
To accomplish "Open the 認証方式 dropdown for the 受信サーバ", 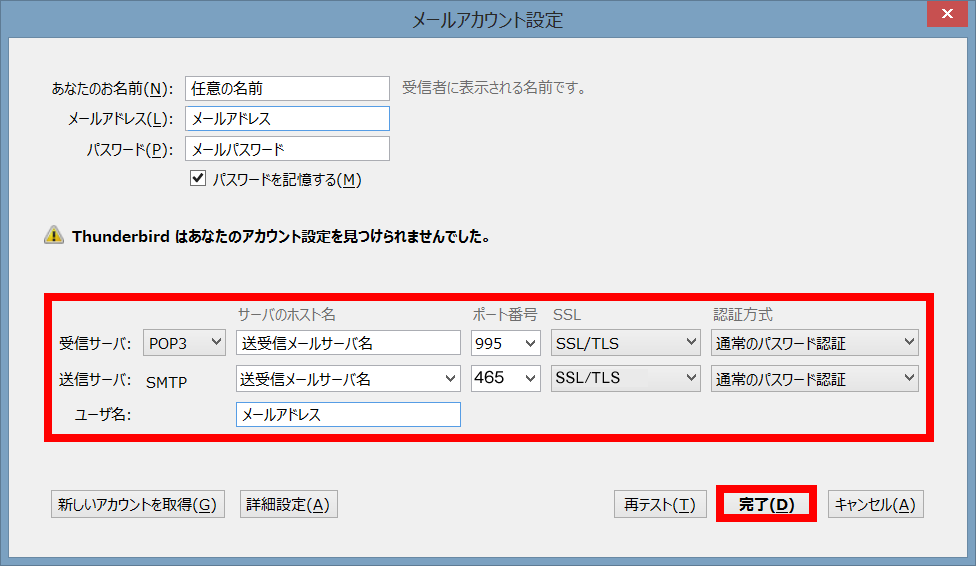I will click(x=815, y=343).
